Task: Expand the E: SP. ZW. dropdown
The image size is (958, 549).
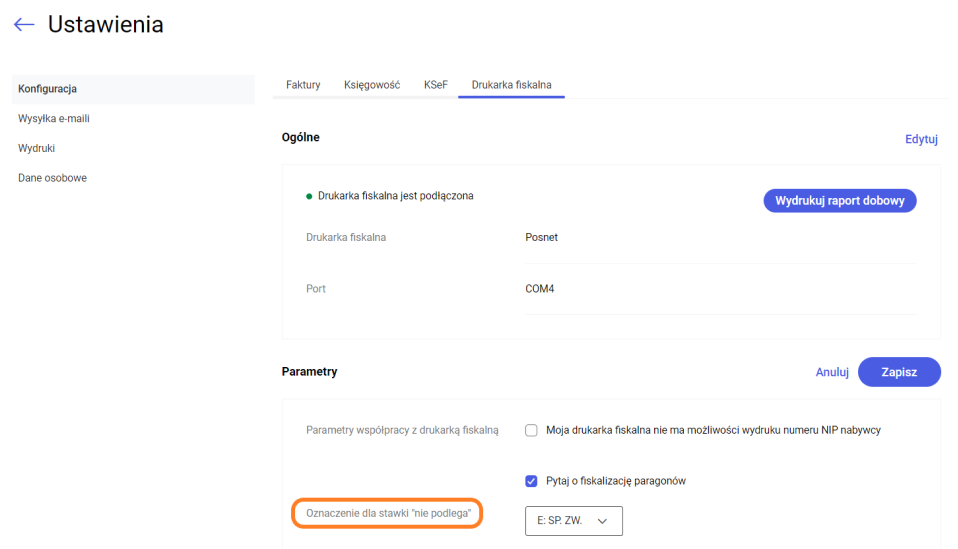Action: click(x=573, y=521)
